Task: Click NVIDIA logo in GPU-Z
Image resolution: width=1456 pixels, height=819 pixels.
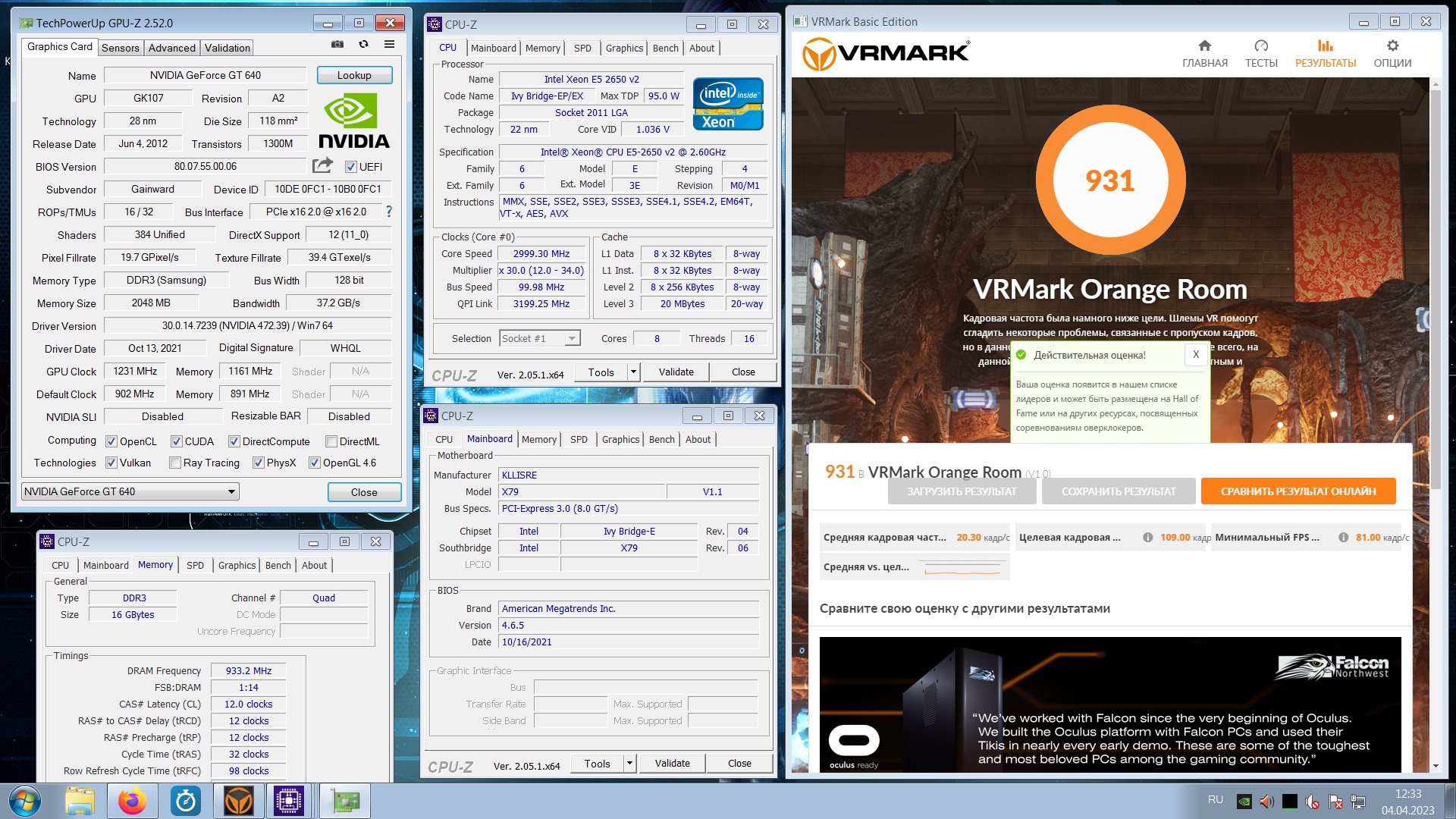Action: pyautogui.click(x=354, y=121)
